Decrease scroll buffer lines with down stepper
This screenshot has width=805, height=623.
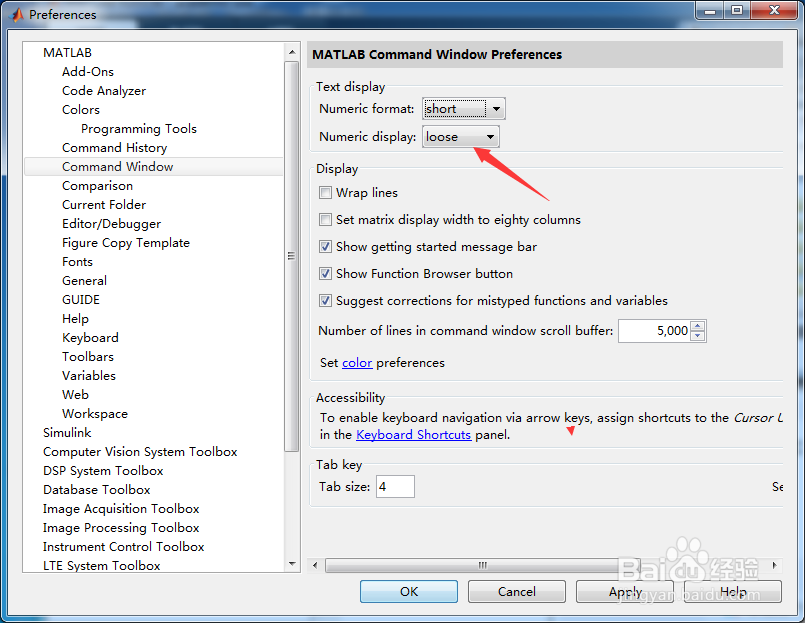coord(697,336)
